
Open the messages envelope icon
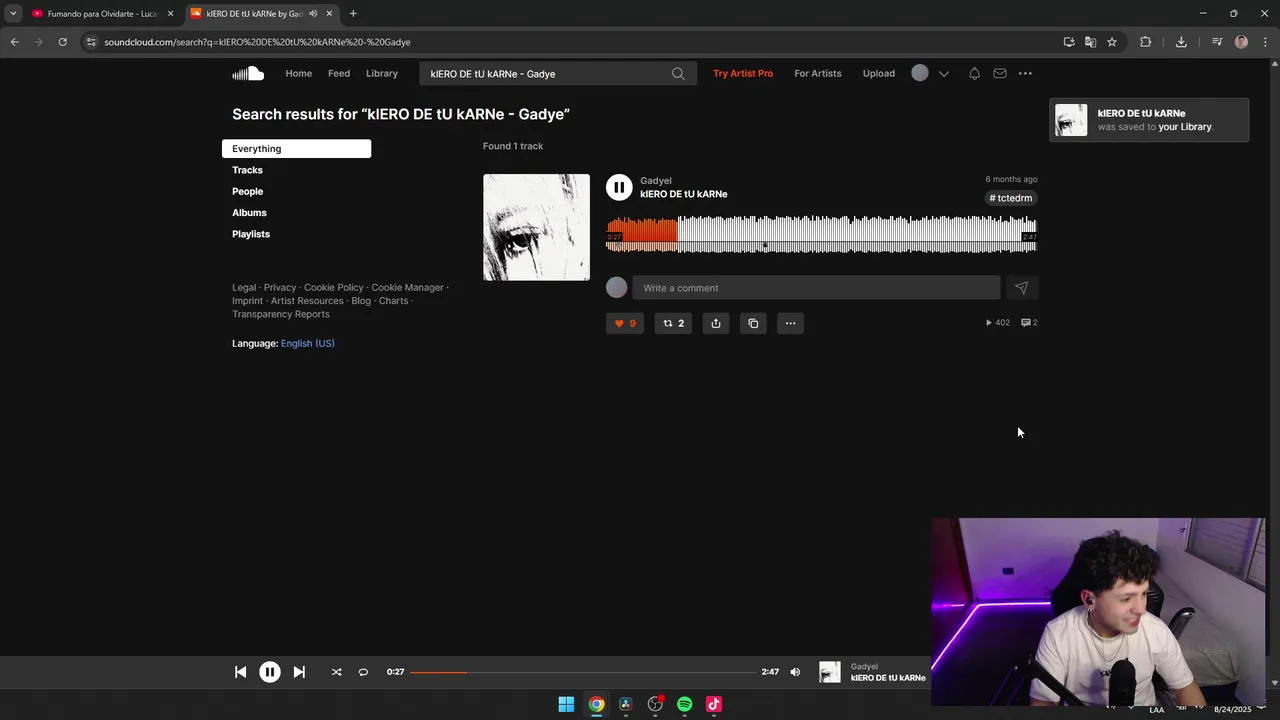click(x=1000, y=73)
